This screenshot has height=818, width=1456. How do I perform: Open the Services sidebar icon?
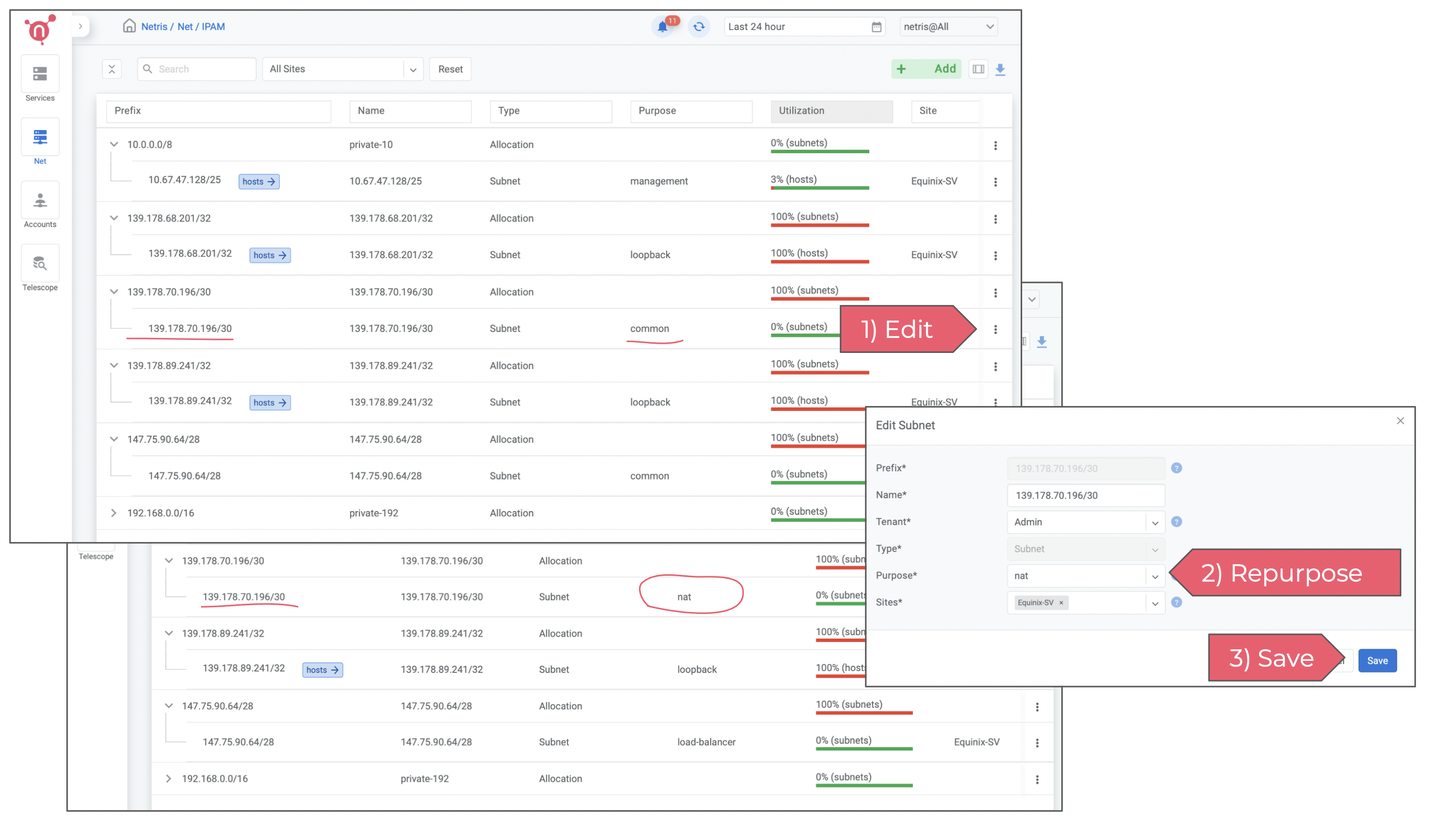tap(40, 74)
